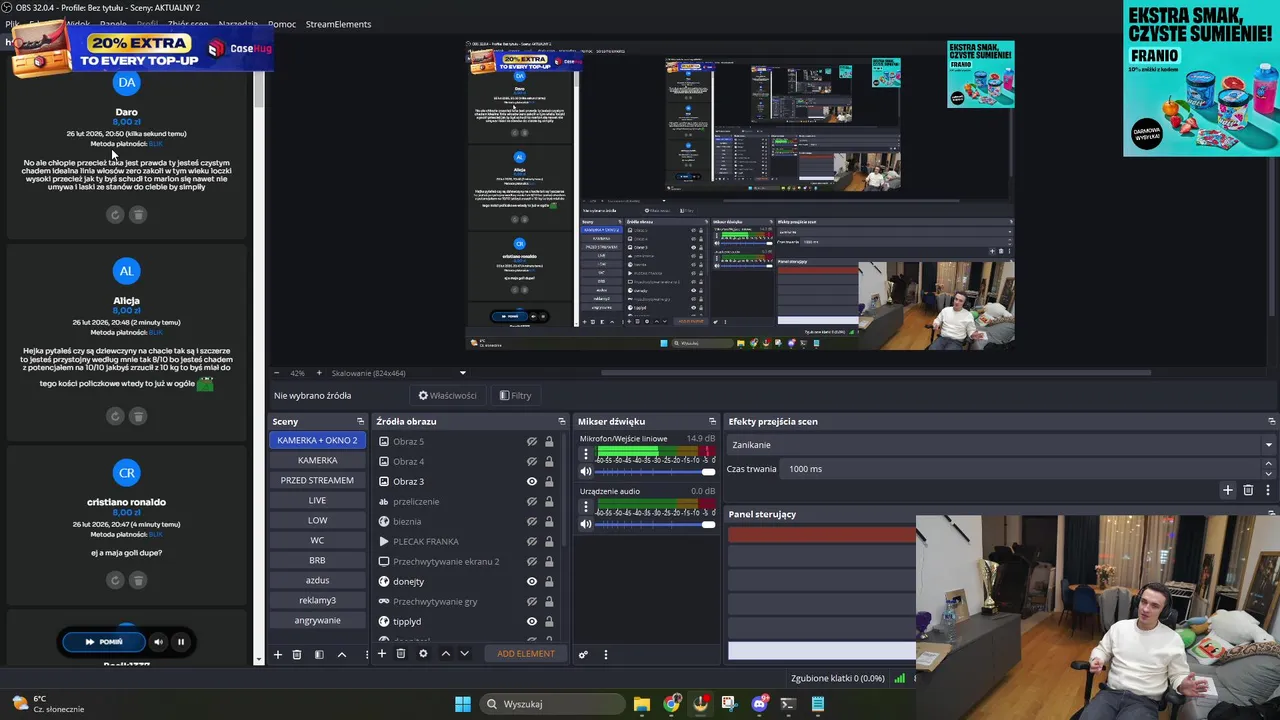Pause the donation queue with the pause icon
The width and height of the screenshot is (1280, 720).
point(181,642)
